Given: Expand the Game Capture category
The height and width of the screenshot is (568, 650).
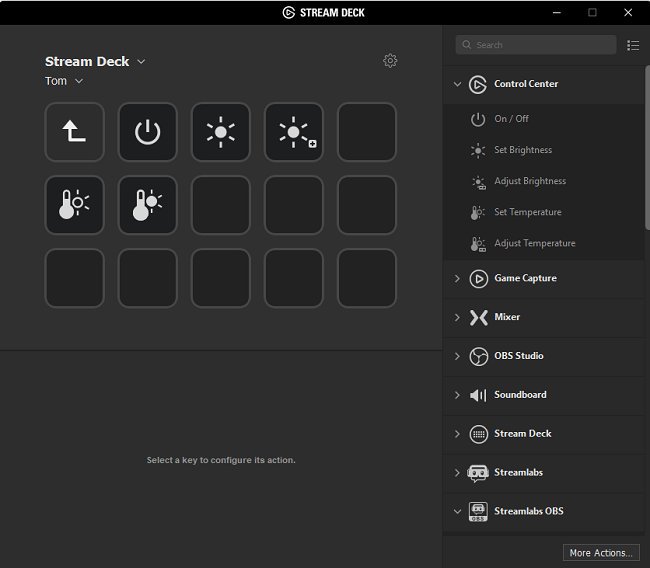Looking at the screenshot, I should click(x=457, y=279).
